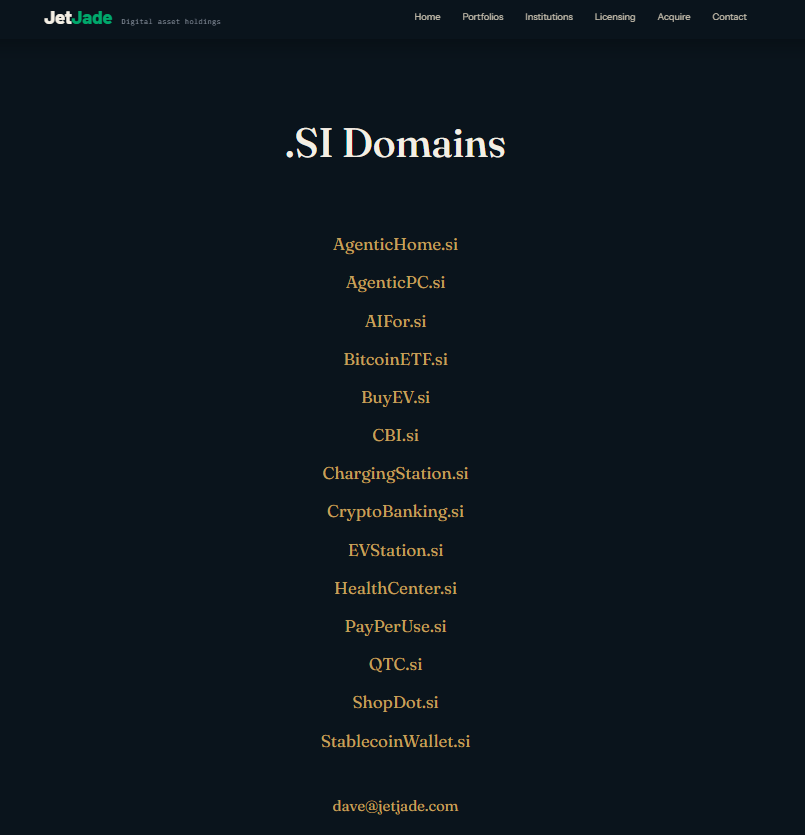Choose ChargingStation.si domain
805x835 pixels.
click(x=396, y=474)
